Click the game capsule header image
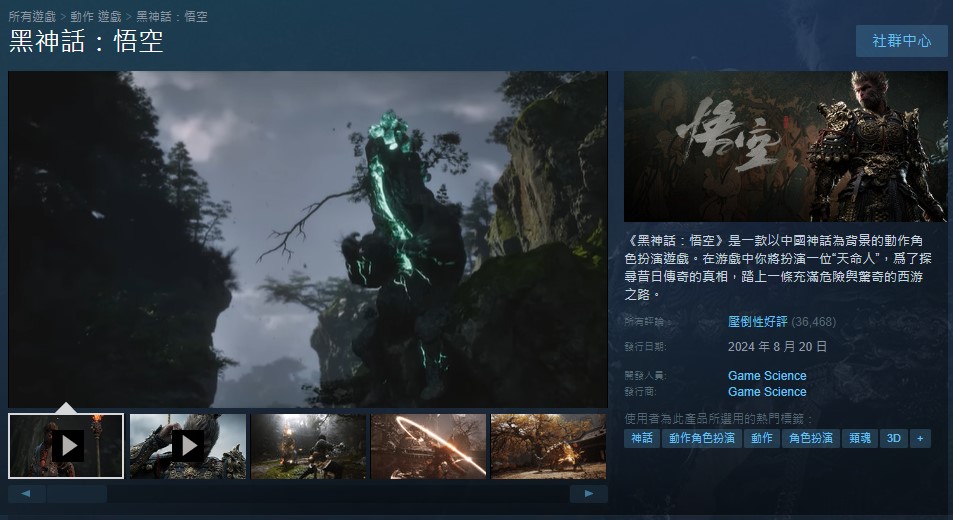953x520 pixels. point(785,146)
